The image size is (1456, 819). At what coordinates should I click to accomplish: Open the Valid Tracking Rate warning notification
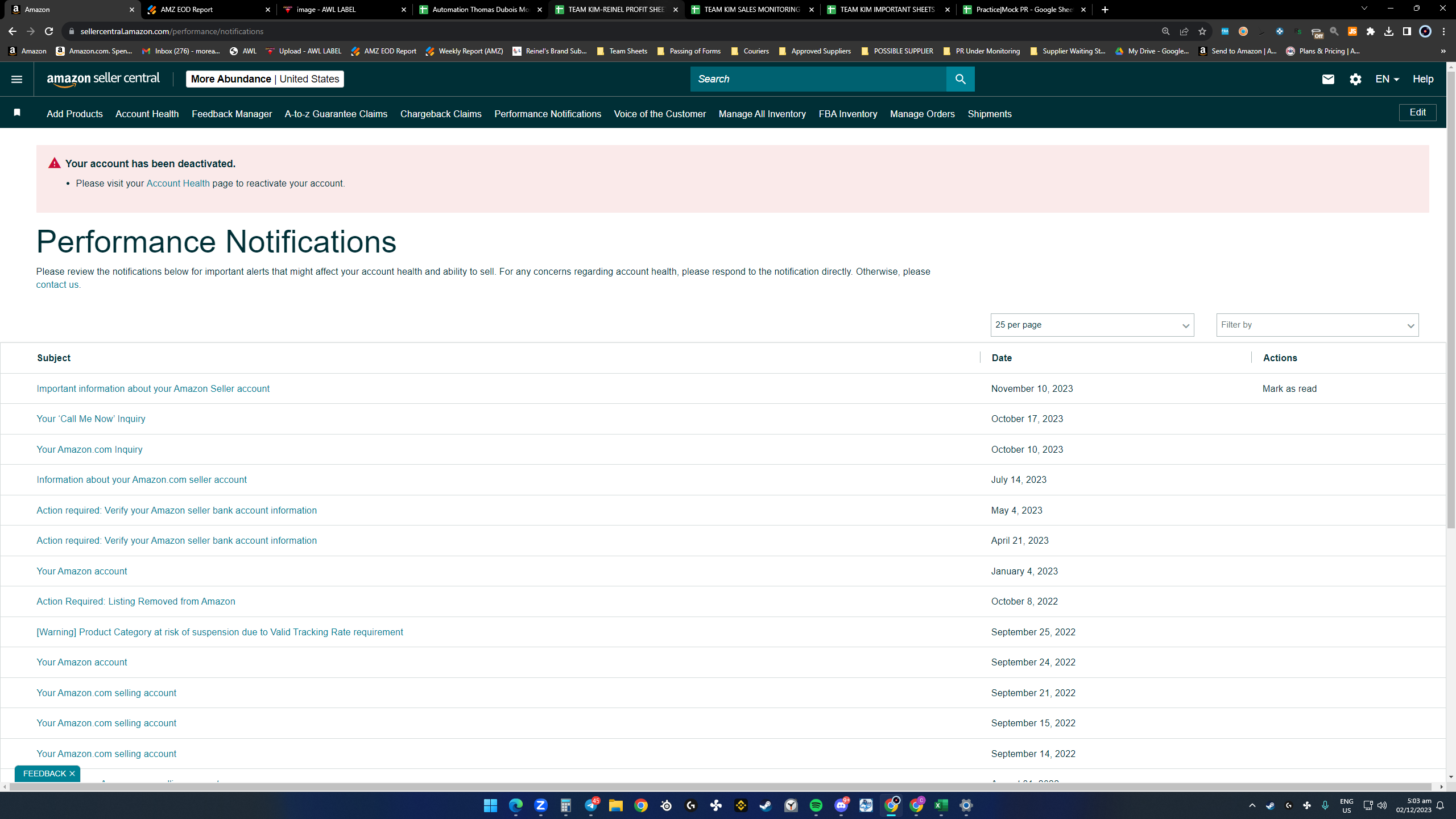[220, 632]
